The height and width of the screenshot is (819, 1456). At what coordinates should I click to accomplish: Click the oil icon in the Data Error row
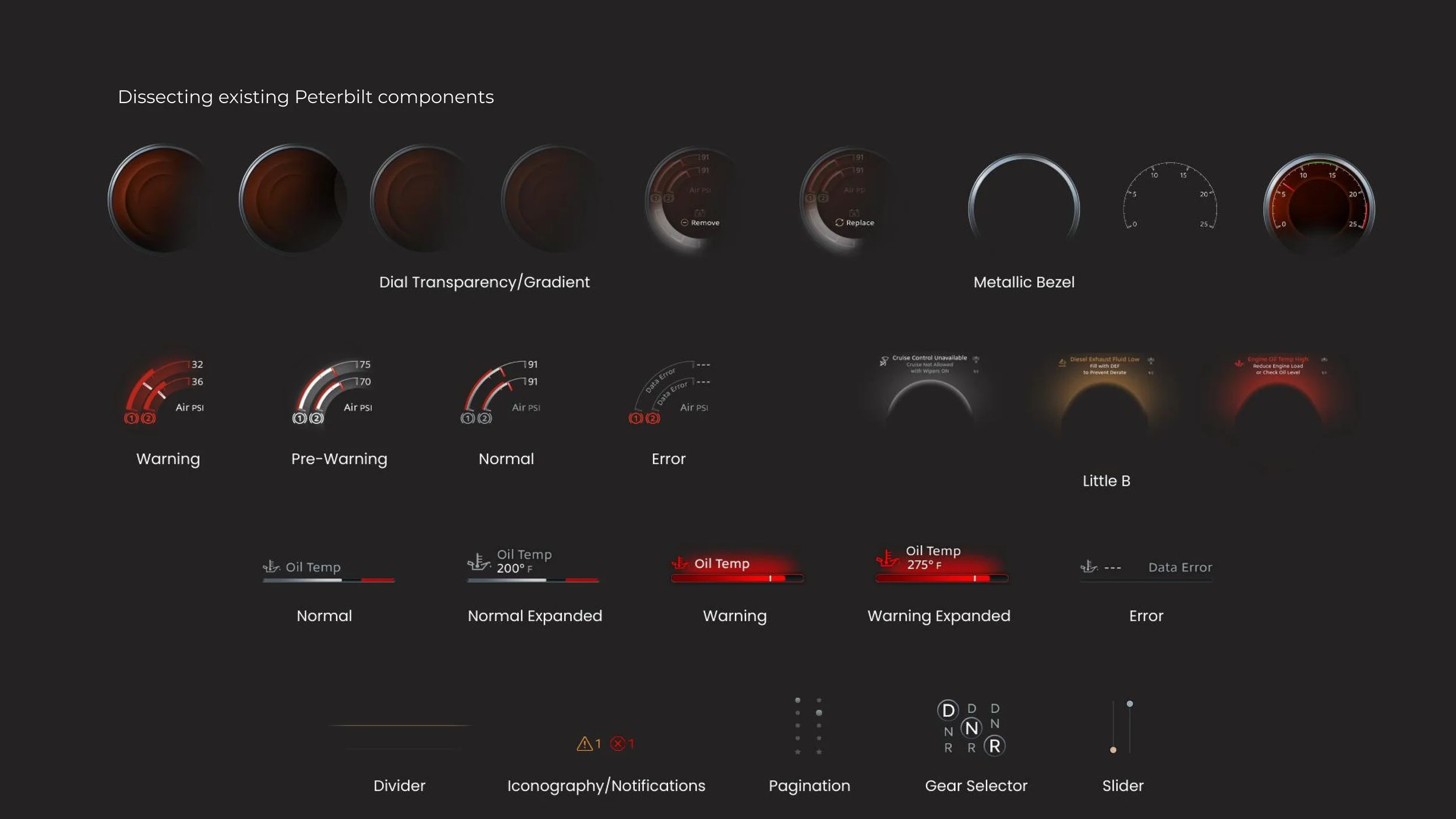coord(1089,567)
